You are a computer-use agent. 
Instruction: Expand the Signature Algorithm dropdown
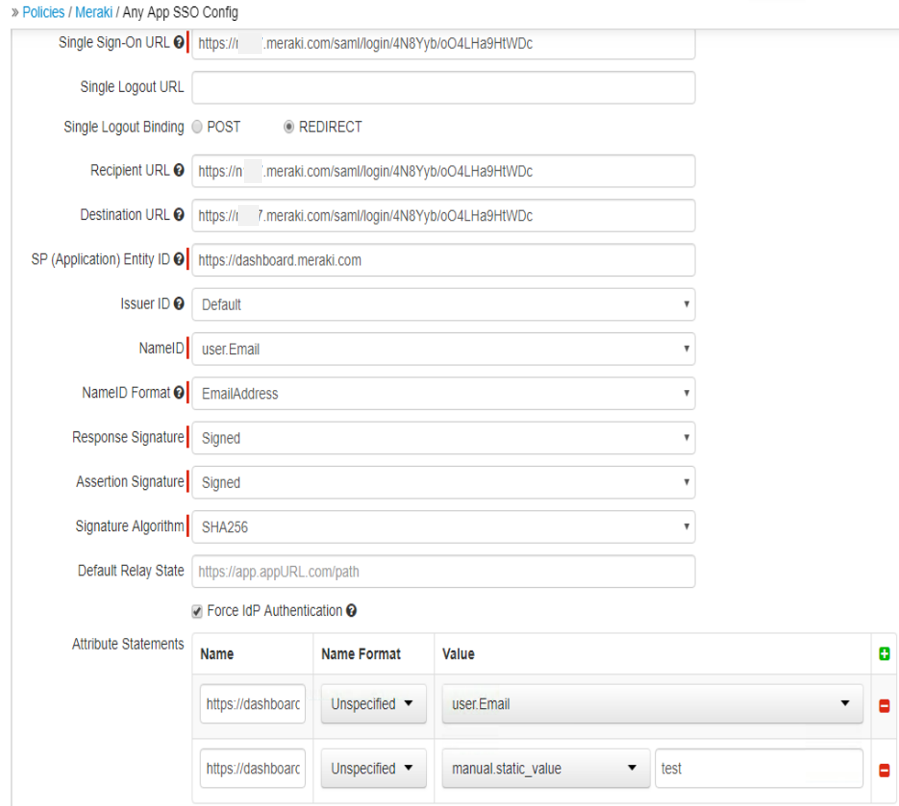(683, 526)
